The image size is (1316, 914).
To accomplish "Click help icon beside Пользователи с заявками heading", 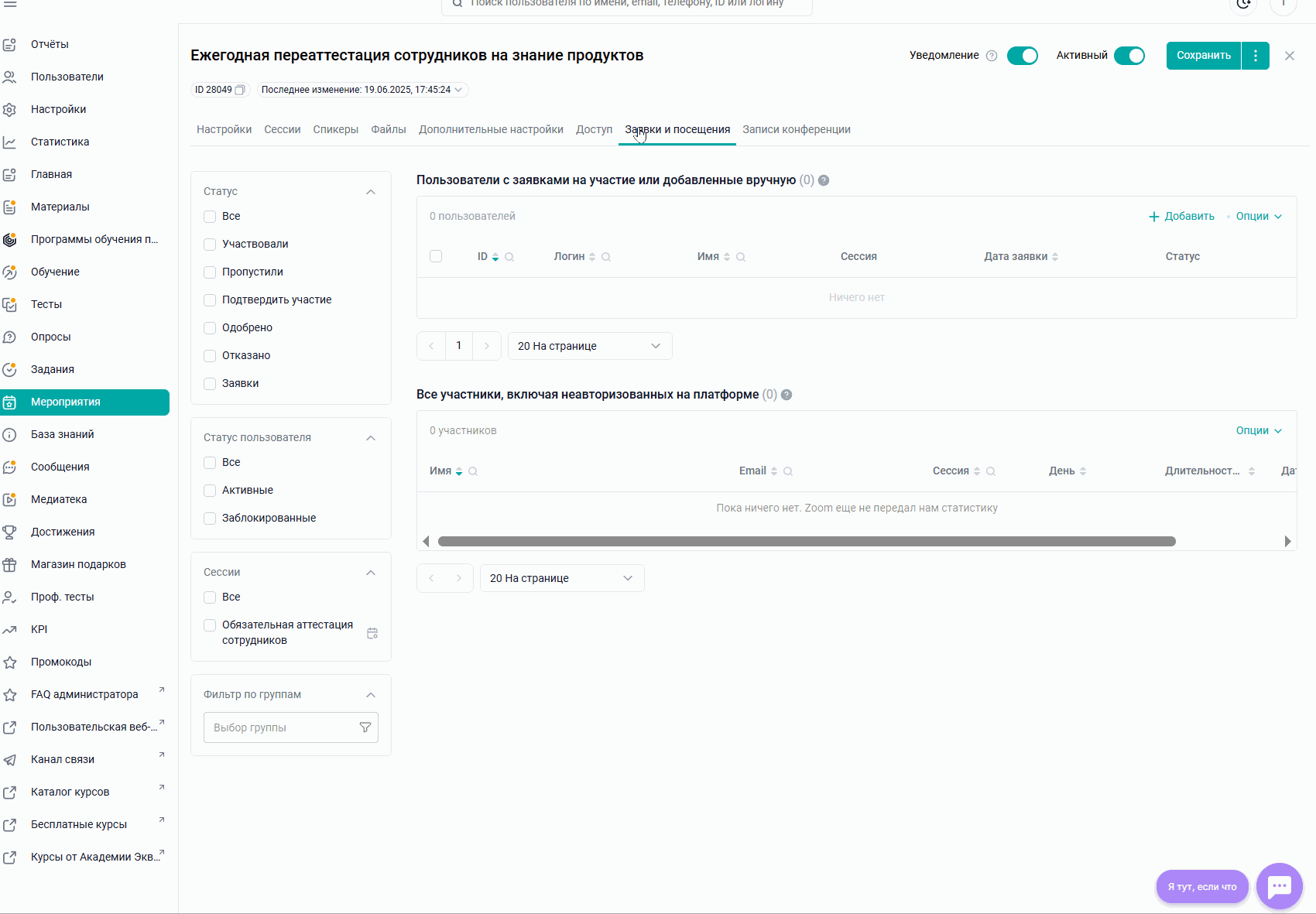I will click(x=824, y=180).
